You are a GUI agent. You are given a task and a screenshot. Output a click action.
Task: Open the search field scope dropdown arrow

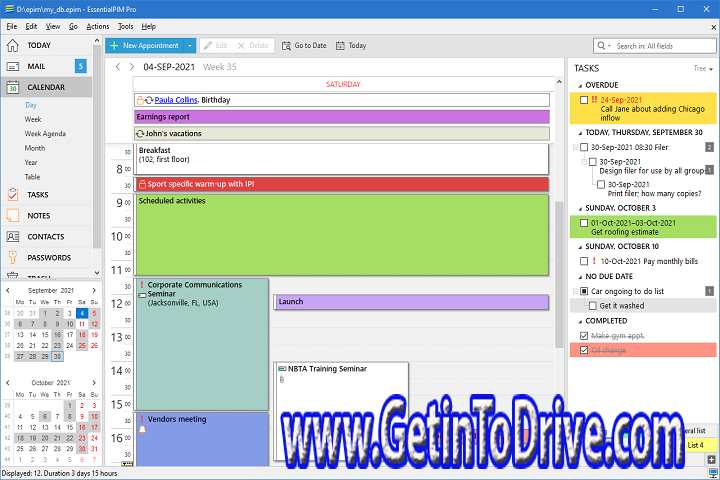tap(609, 46)
